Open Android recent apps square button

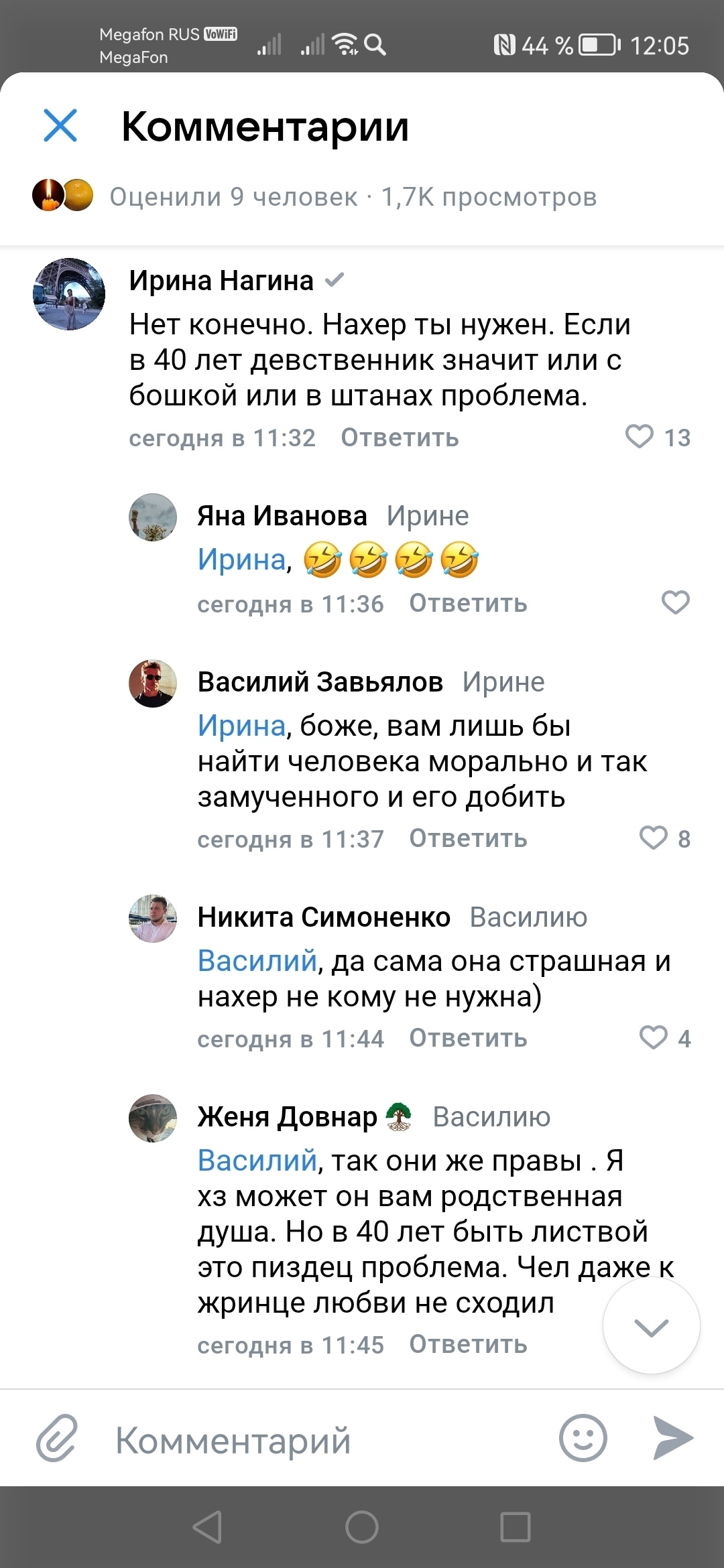[516, 1527]
